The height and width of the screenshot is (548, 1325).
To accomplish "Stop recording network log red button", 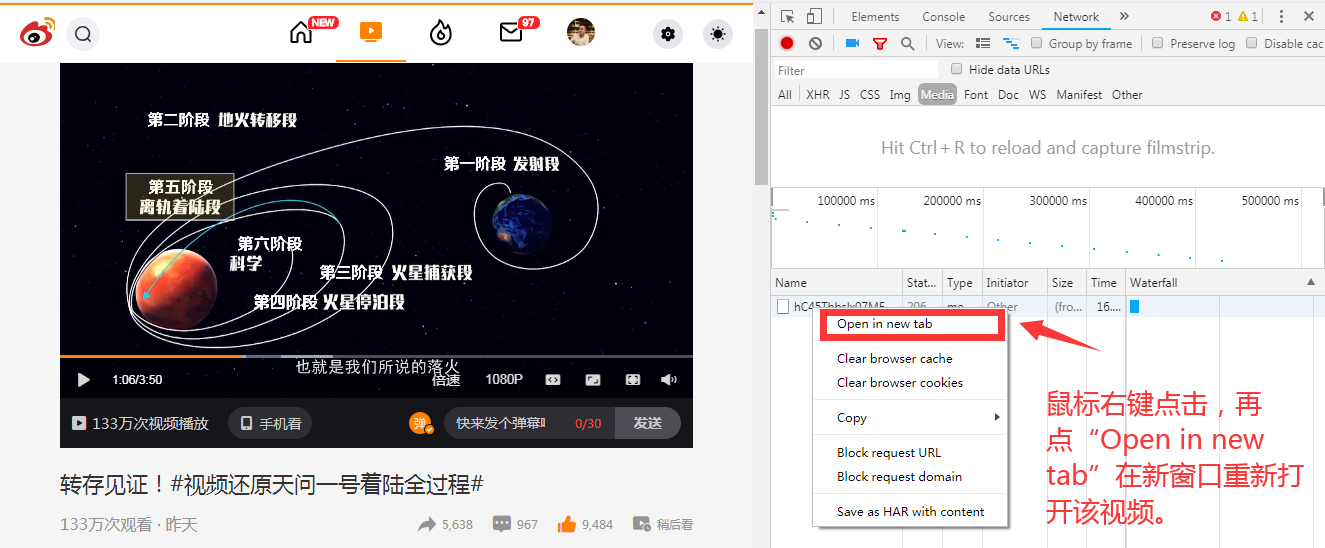I will (x=787, y=43).
